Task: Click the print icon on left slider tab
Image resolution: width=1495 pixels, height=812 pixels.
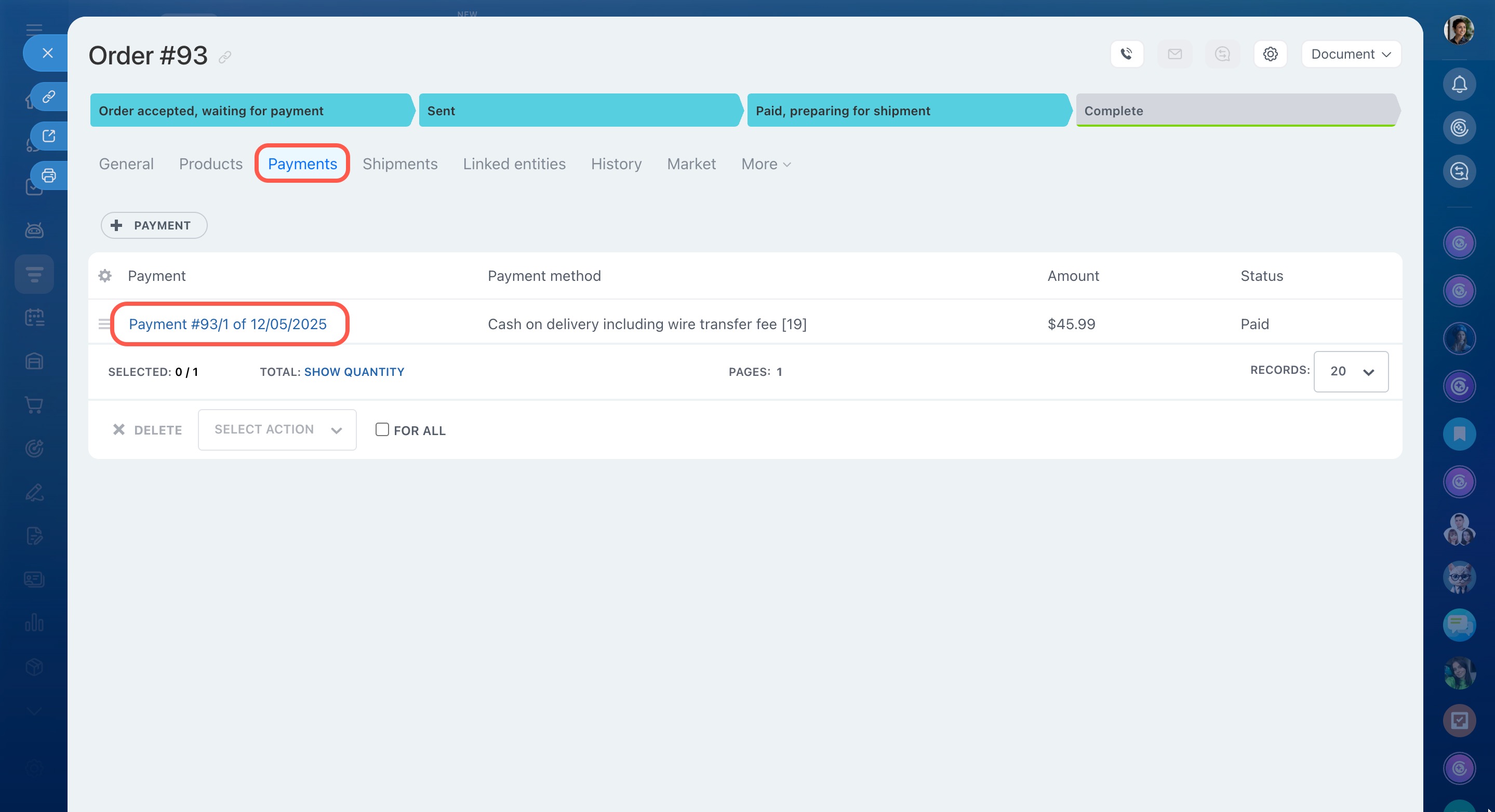Action: [49, 175]
